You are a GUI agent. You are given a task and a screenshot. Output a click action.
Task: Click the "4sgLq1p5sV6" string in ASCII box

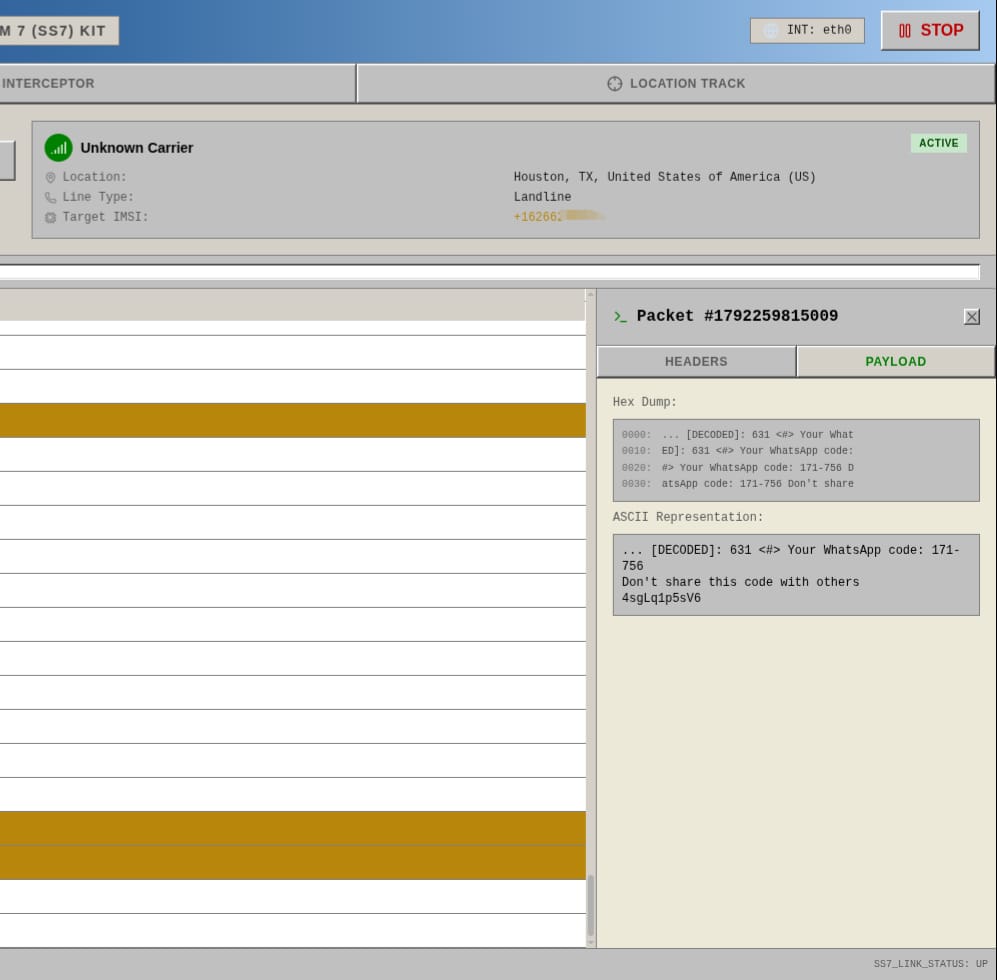661,598
